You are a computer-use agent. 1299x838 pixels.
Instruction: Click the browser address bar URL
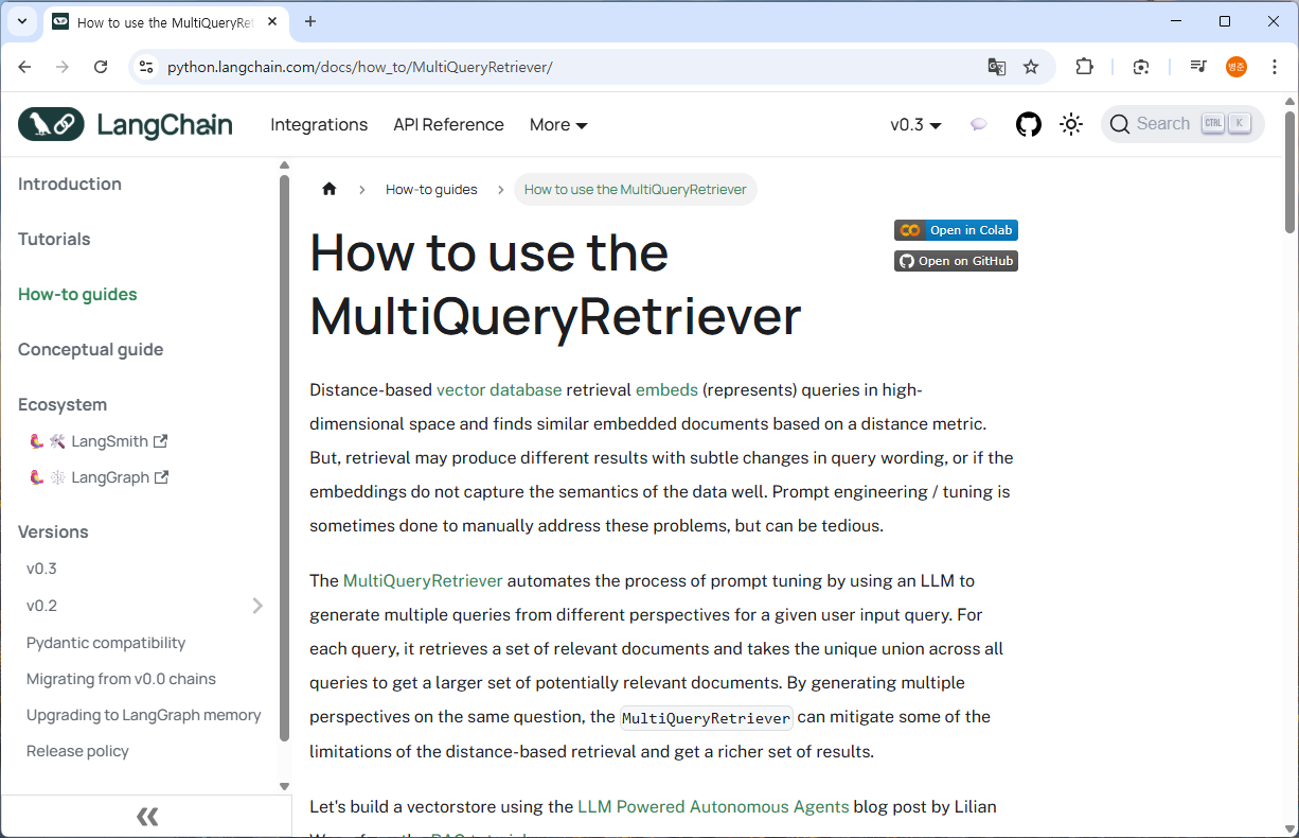point(360,67)
